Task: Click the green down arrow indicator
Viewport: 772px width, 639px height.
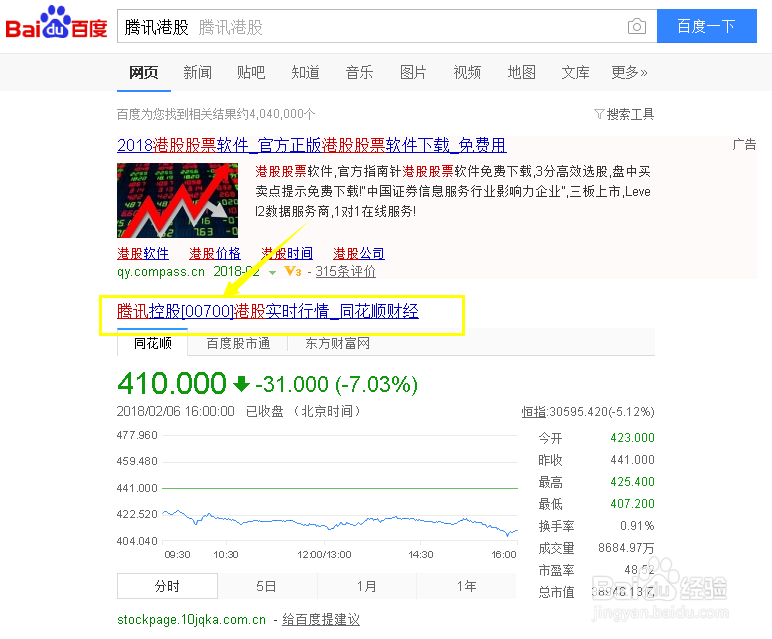Action: [241, 383]
